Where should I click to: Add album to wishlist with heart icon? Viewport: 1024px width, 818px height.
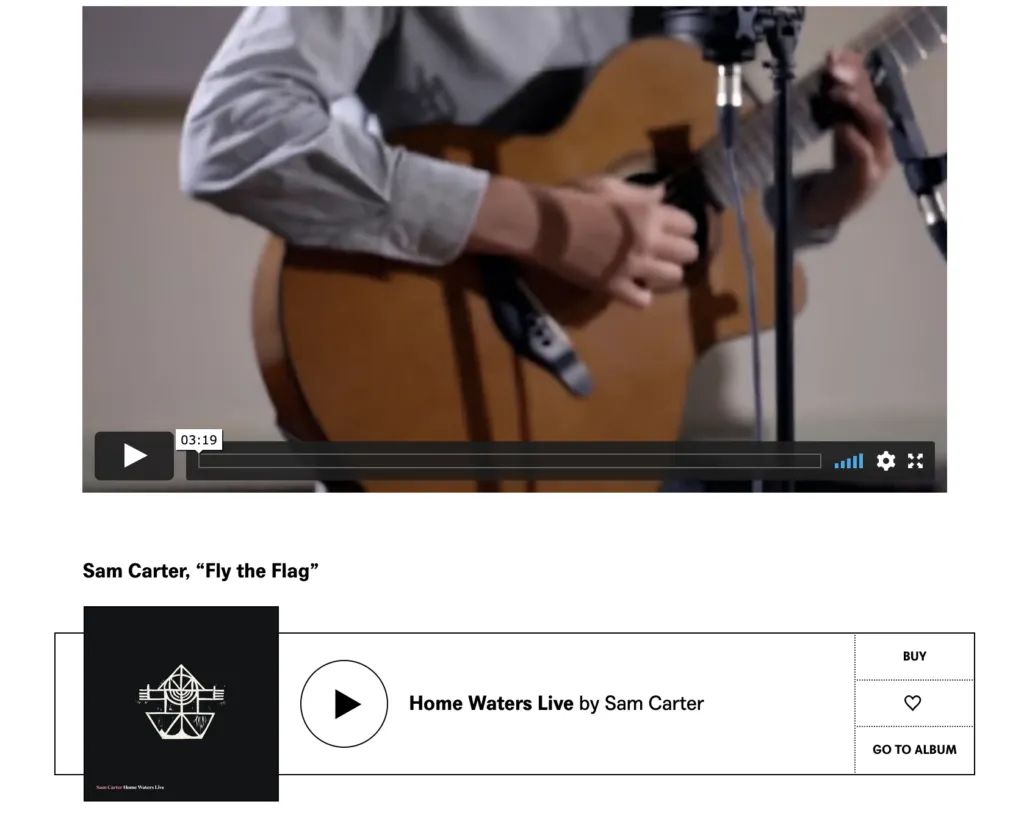pyautogui.click(x=912, y=702)
